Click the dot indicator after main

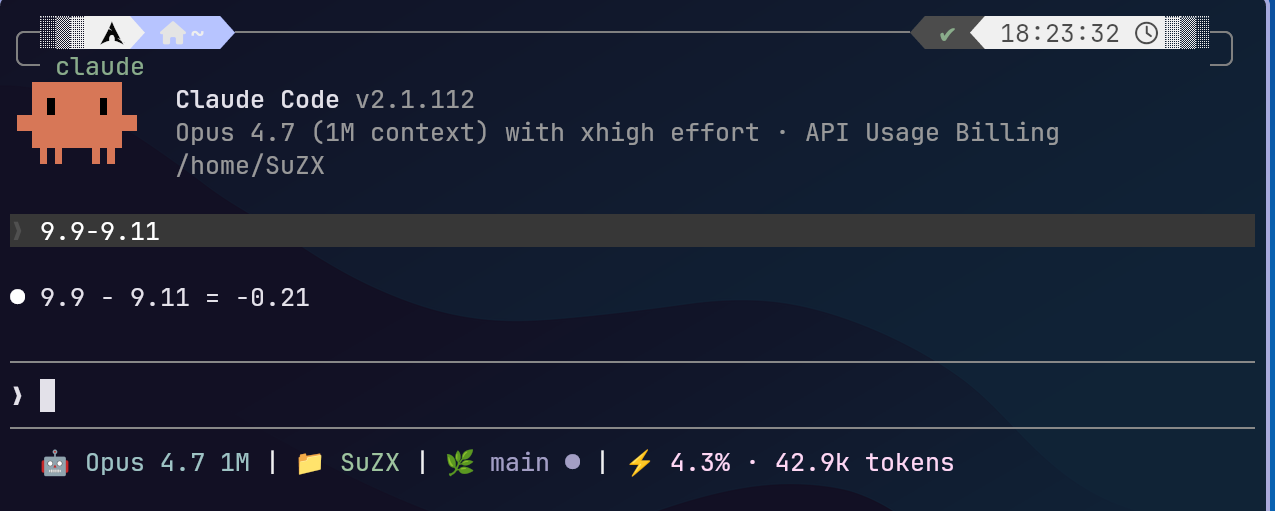pyautogui.click(x=572, y=462)
